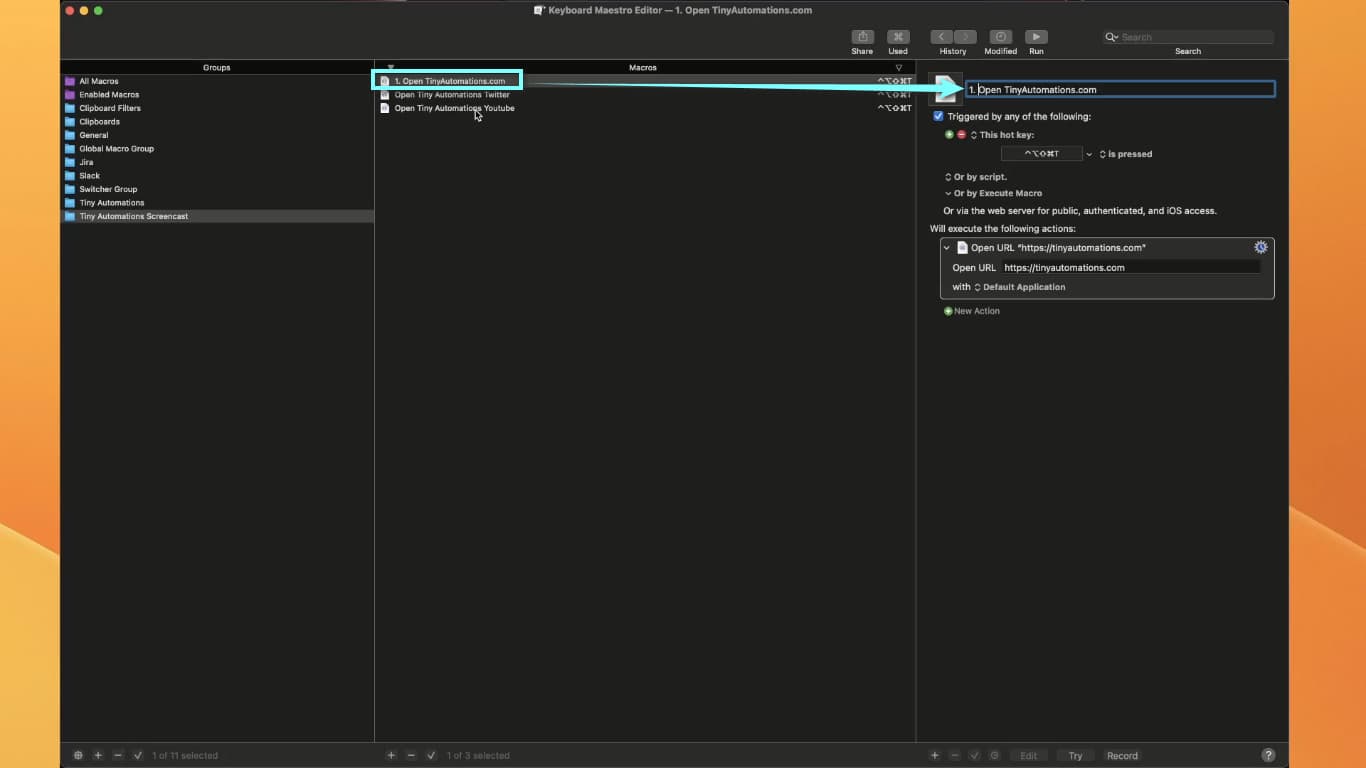Add an action using bottom plus button
Screen dimensions: 1366x768
[x=935, y=755]
